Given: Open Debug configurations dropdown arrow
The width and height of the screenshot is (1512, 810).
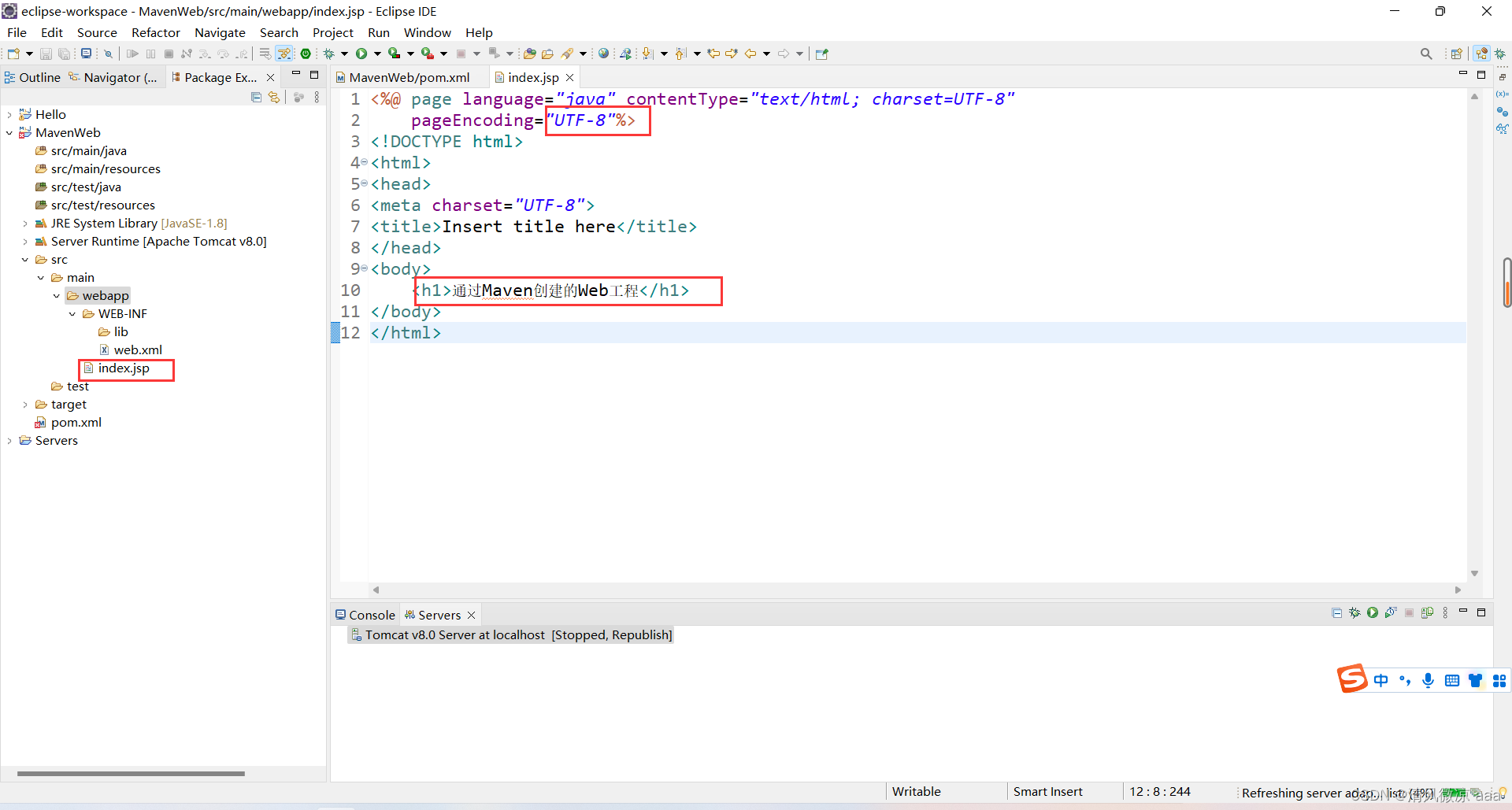Looking at the screenshot, I should pos(344,54).
